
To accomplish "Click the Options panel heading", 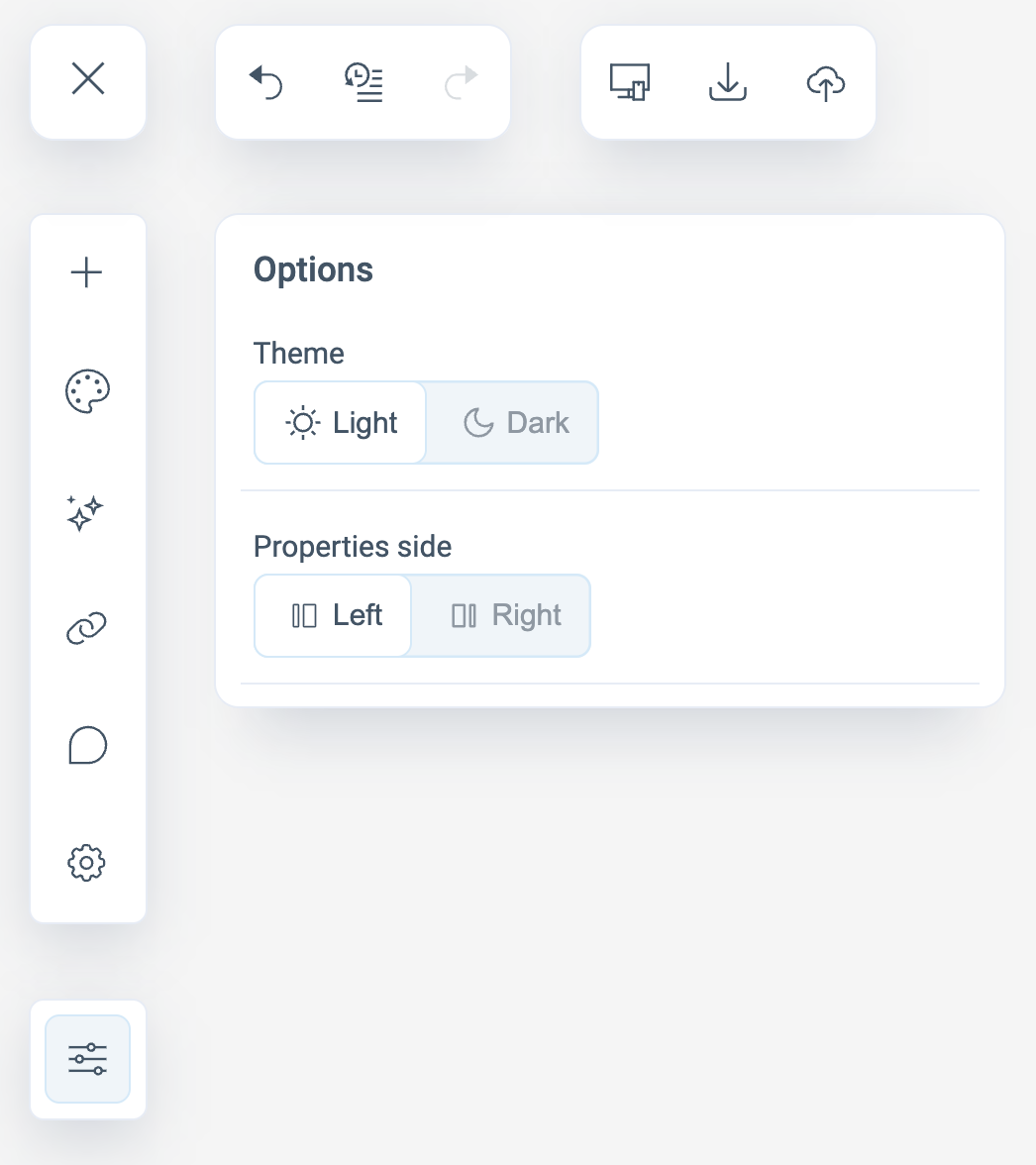I will coord(313,269).
